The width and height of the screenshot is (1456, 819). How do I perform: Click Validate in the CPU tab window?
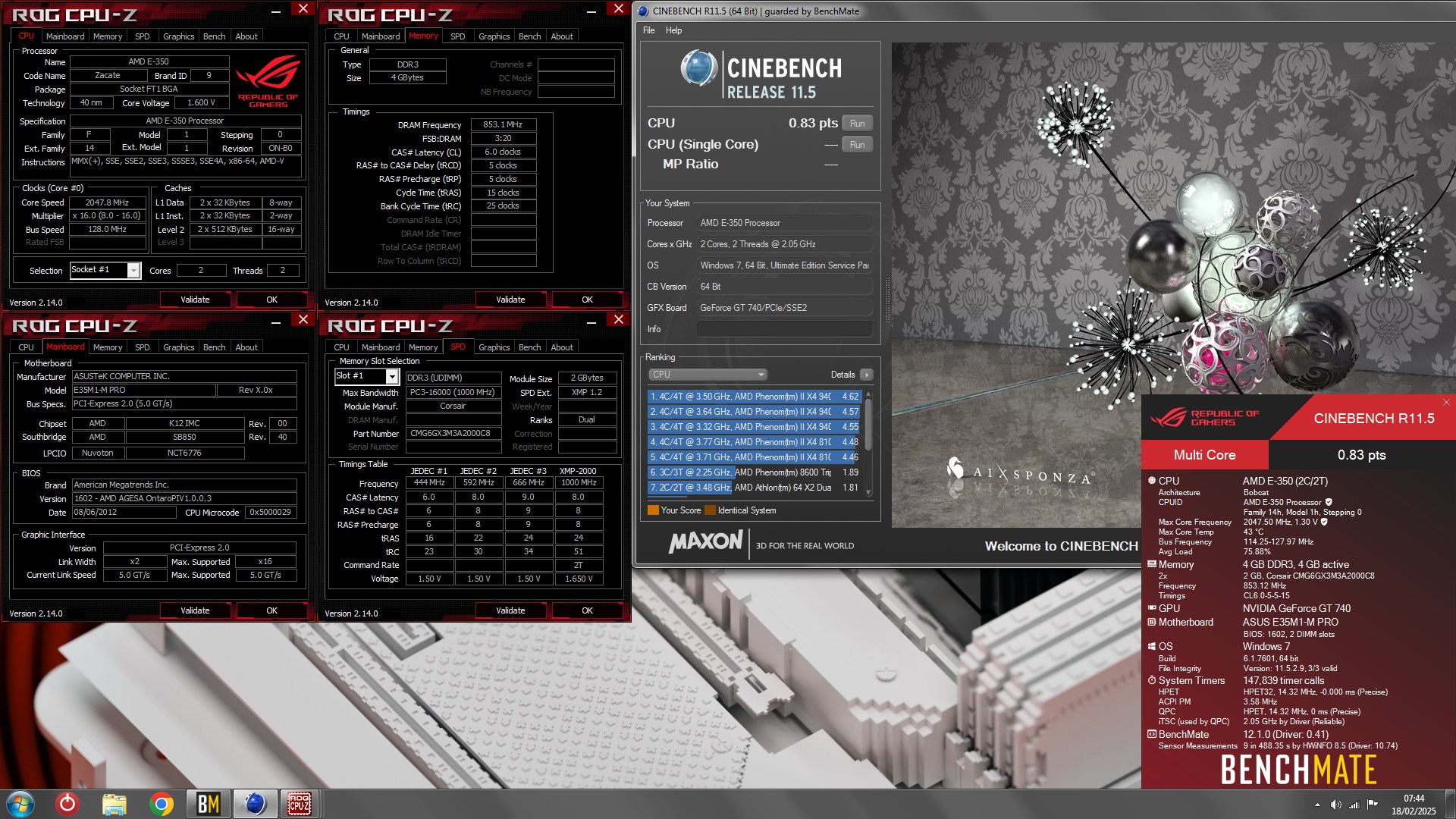195,300
